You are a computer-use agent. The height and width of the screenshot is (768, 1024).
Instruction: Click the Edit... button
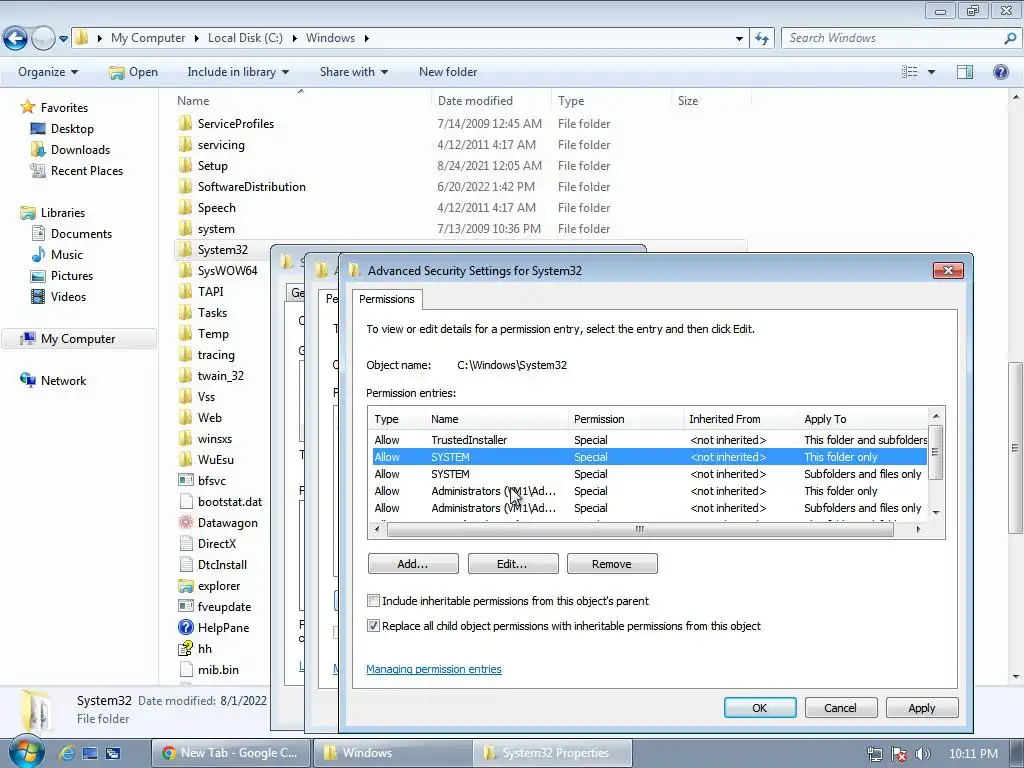point(513,564)
